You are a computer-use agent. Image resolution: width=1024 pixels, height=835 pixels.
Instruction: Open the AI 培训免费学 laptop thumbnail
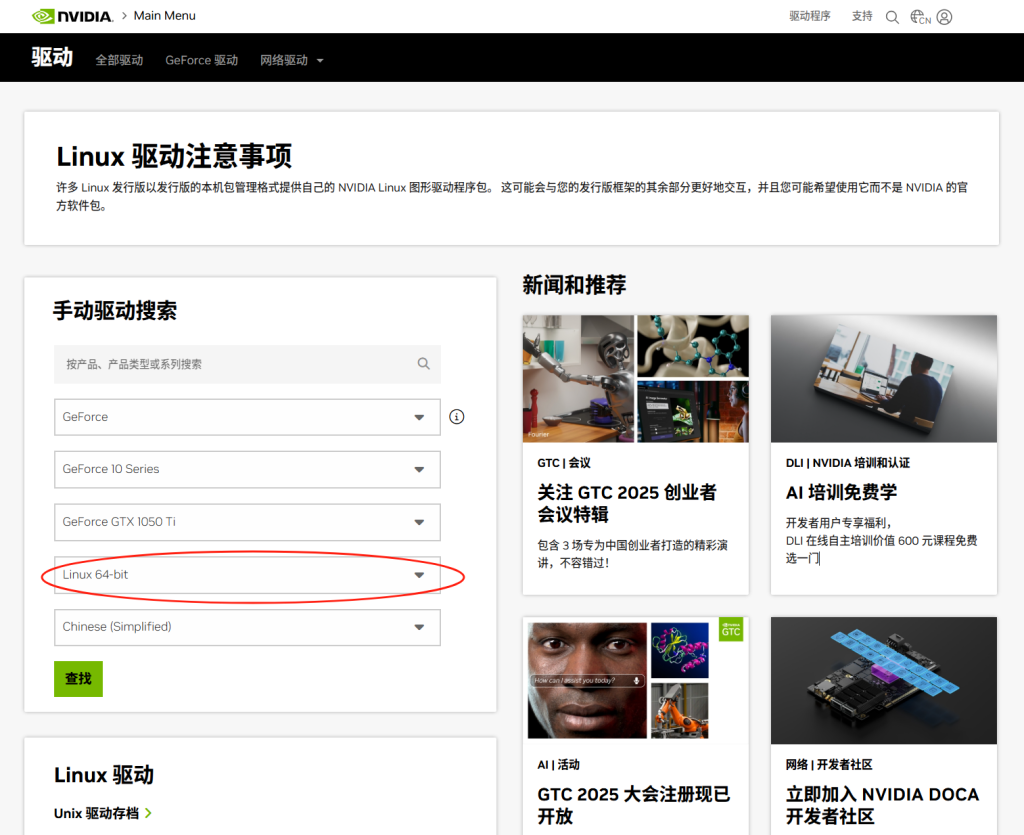point(883,378)
